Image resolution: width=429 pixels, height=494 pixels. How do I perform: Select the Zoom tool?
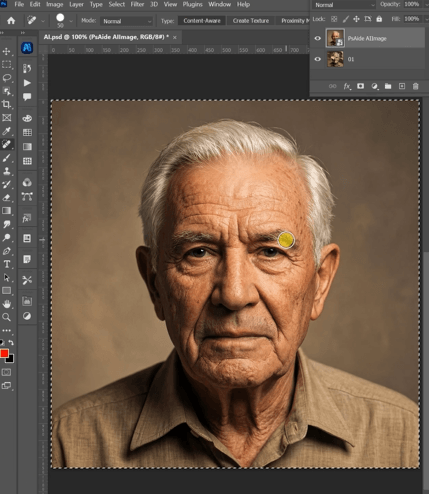[6, 317]
